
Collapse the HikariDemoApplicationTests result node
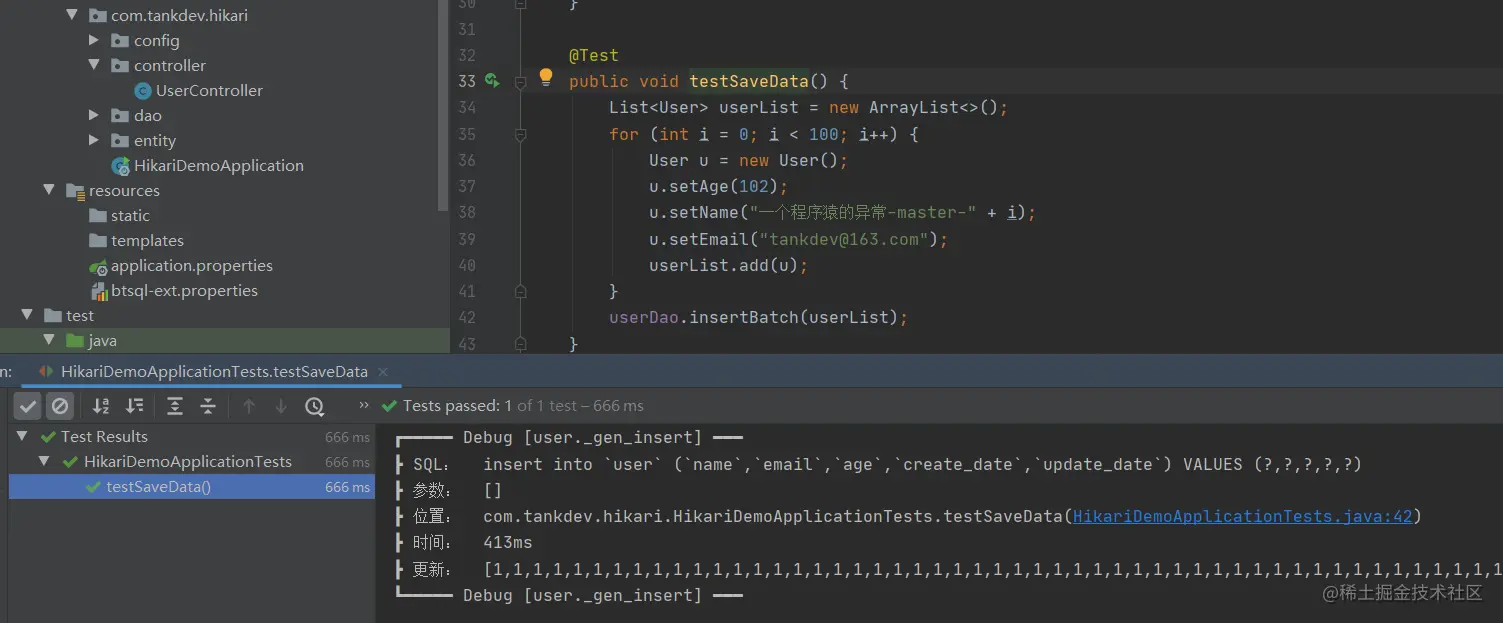(44, 461)
